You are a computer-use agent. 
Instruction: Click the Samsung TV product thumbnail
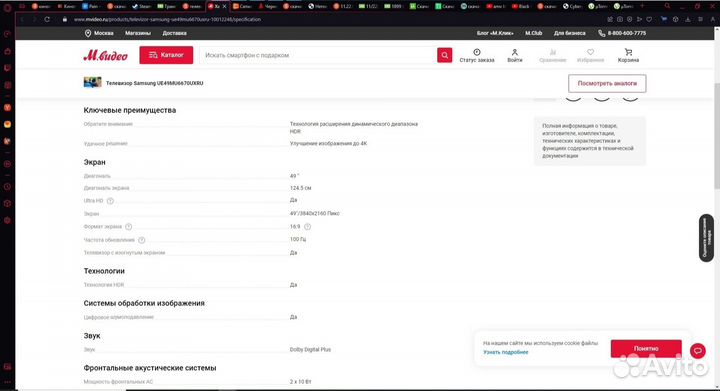(92, 83)
